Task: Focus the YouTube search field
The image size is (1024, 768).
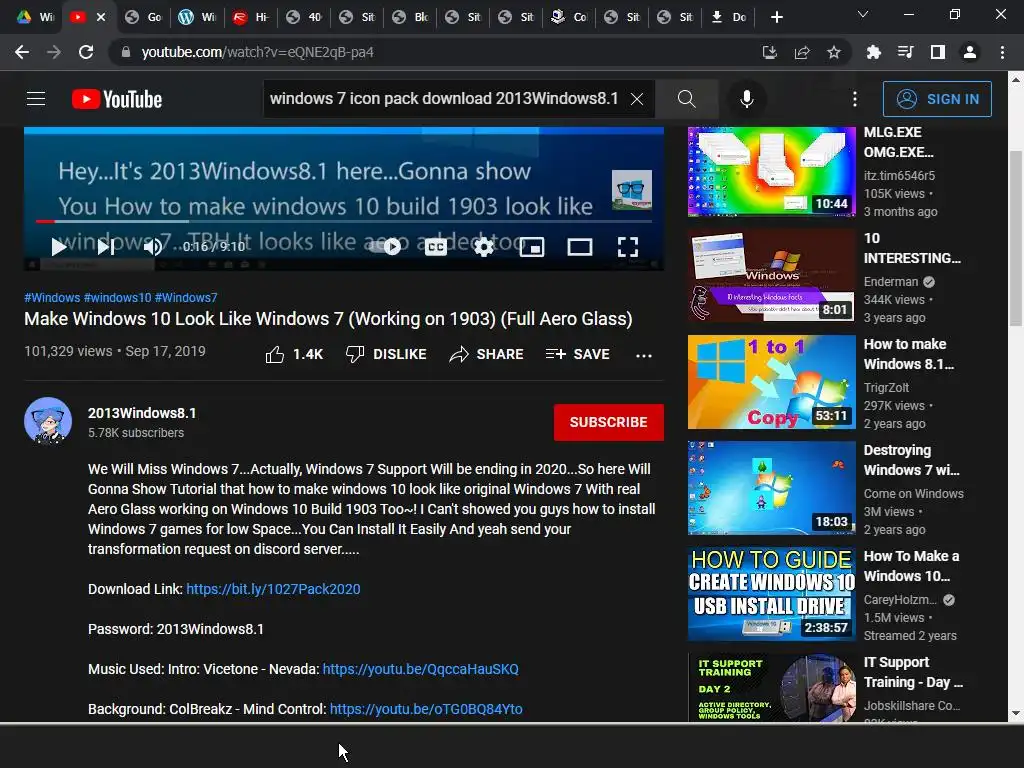Action: point(444,99)
